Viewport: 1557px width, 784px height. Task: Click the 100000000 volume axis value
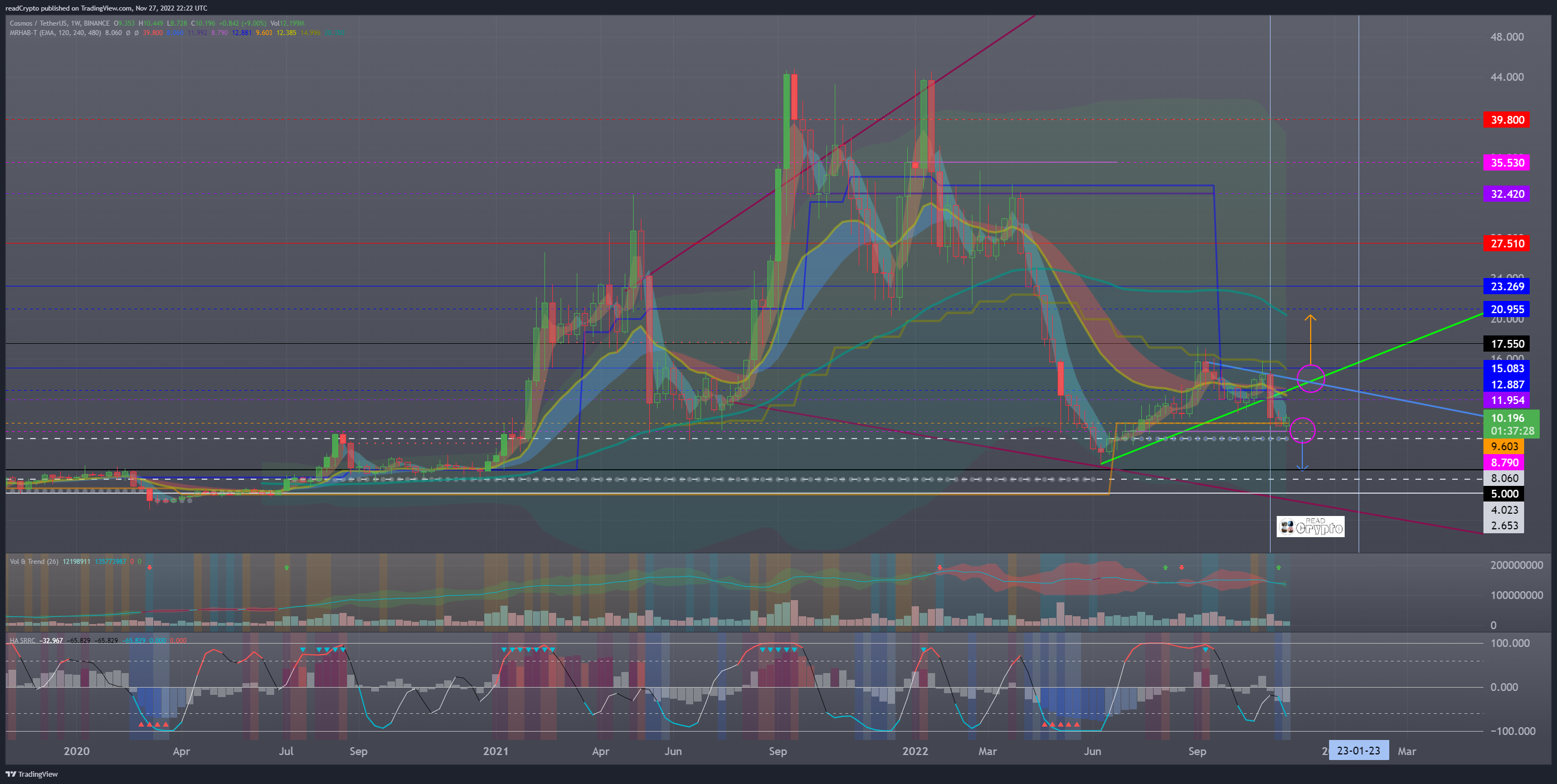[1516, 596]
